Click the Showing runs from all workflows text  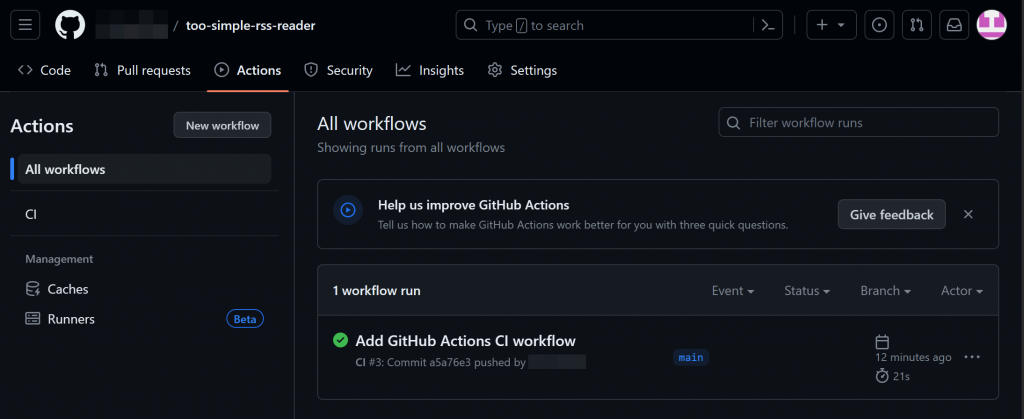411,147
